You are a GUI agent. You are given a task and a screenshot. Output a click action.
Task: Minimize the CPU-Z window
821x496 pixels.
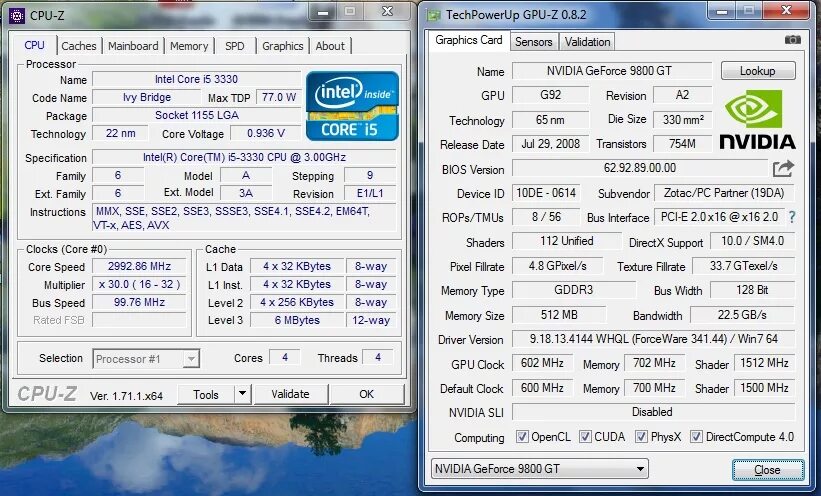(324, 12)
